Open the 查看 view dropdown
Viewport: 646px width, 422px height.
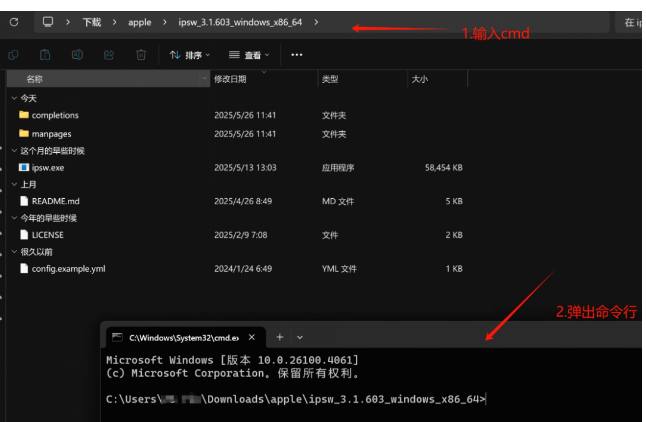point(249,55)
